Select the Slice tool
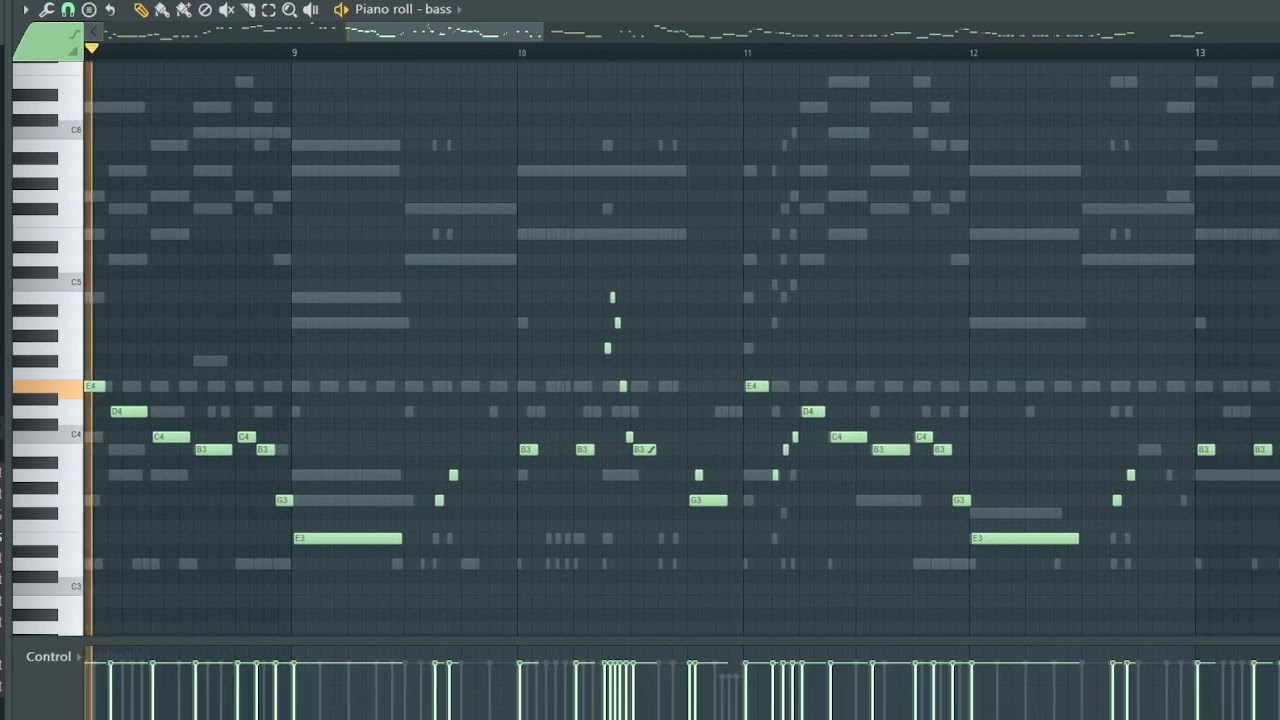The height and width of the screenshot is (720, 1280). (x=248, y=10)
